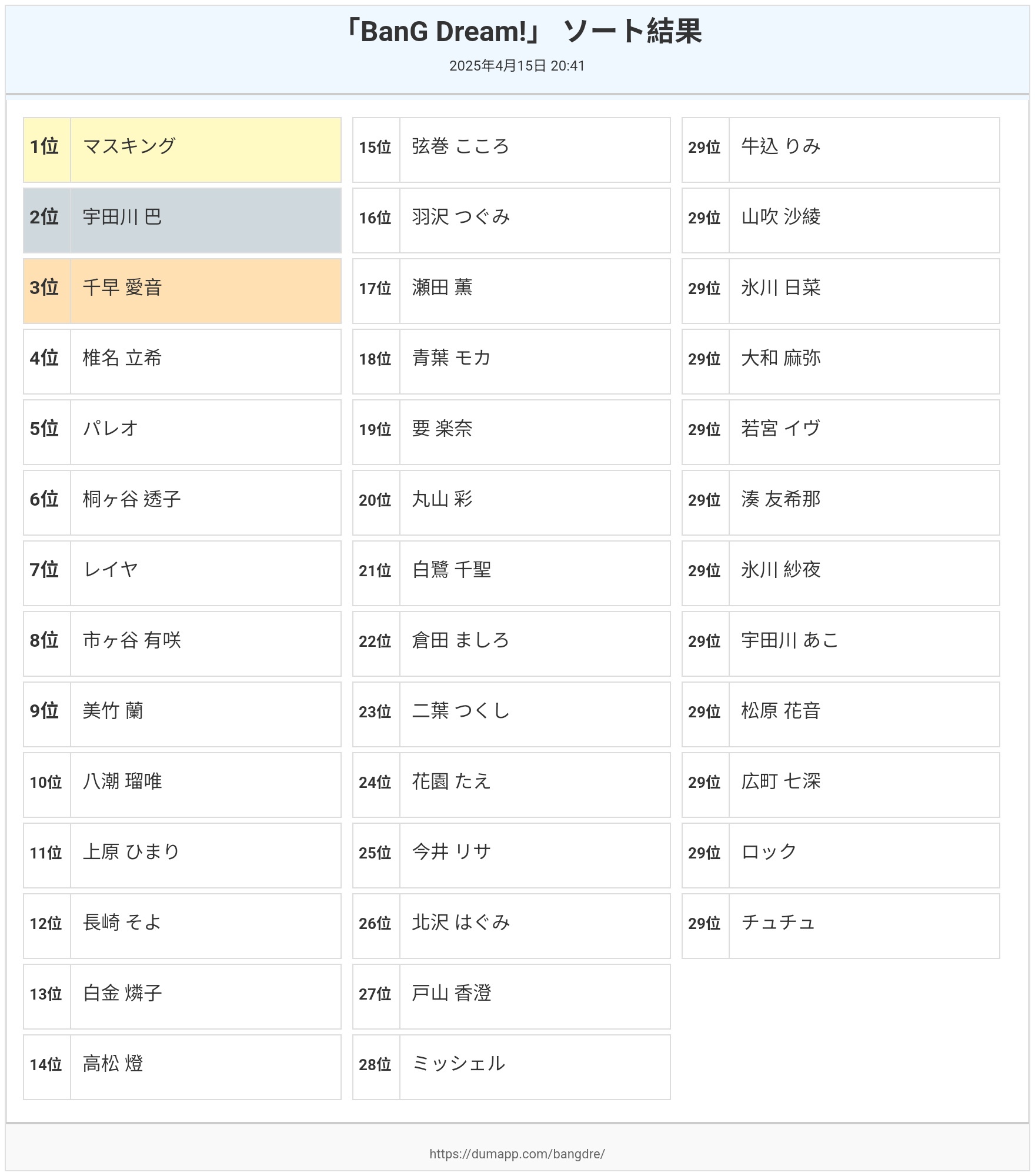
Task: Select the first place entry マスキング
Action: point(182,150)
